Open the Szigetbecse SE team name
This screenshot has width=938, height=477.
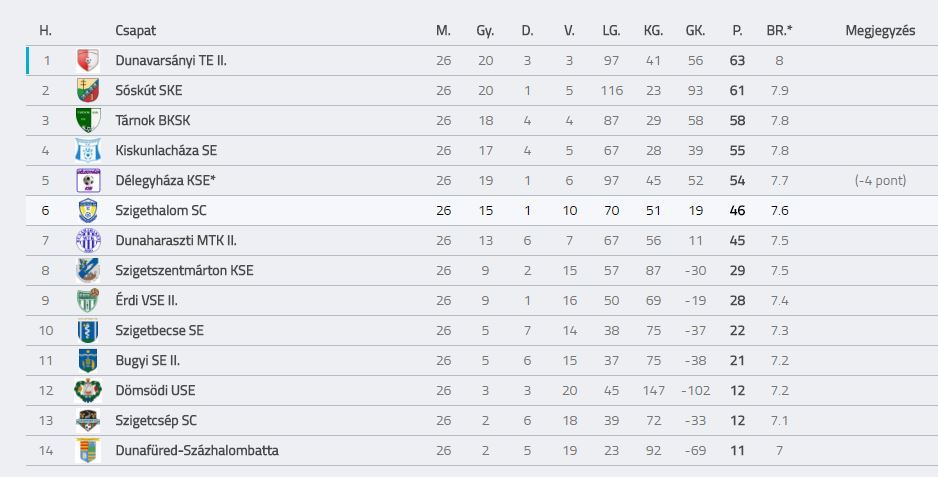160,330
